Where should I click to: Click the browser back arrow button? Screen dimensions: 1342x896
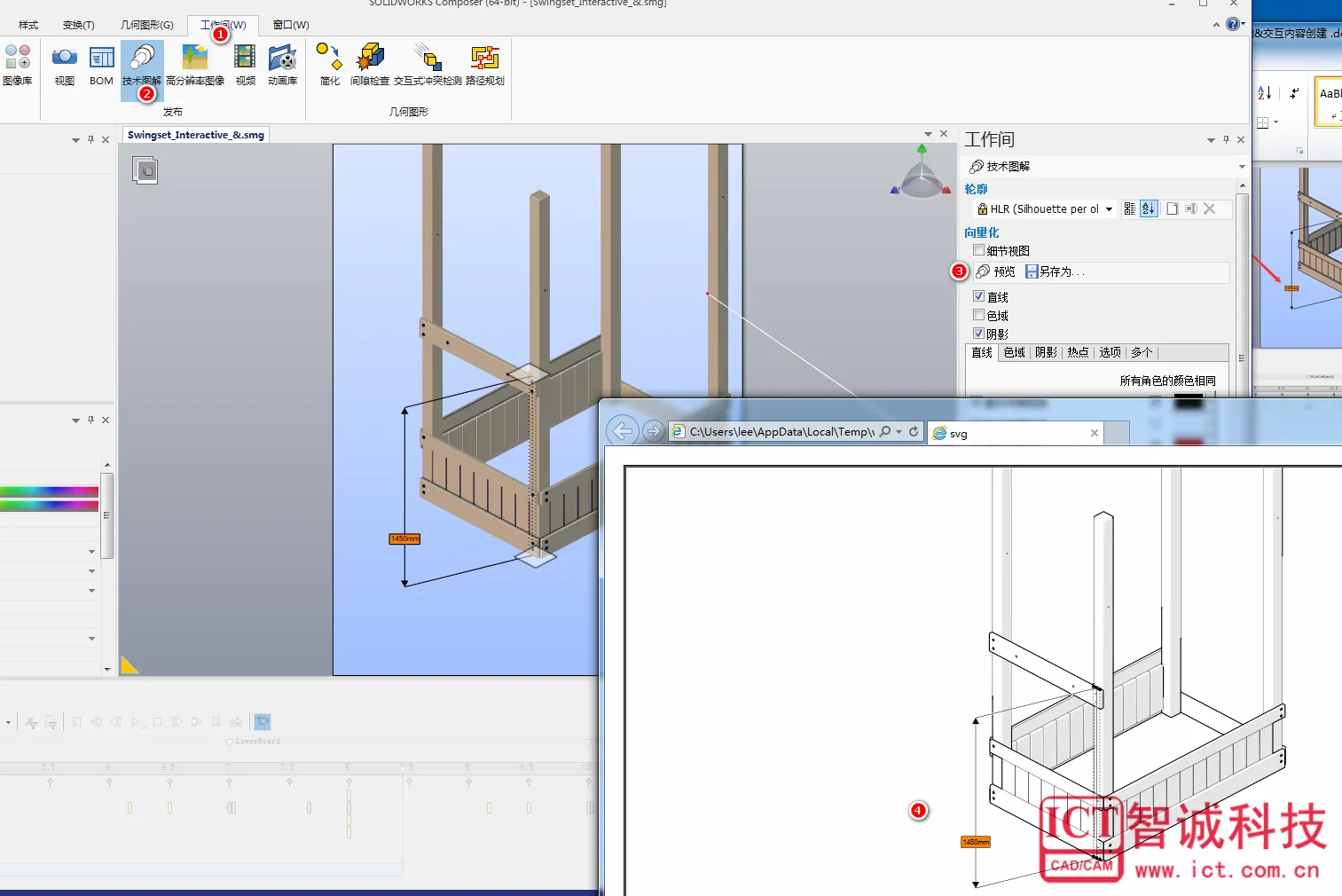point(623,431)
